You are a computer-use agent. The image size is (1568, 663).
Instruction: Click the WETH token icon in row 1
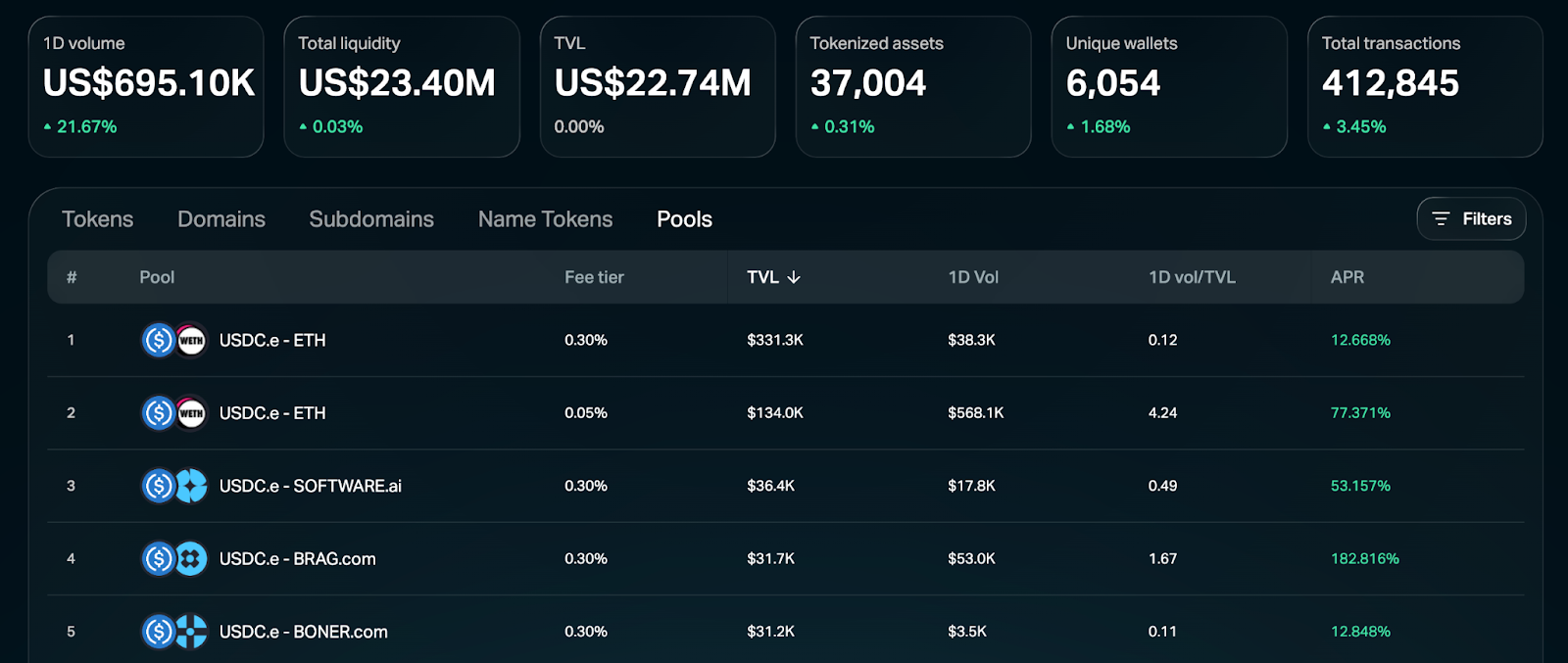[192, 340]
